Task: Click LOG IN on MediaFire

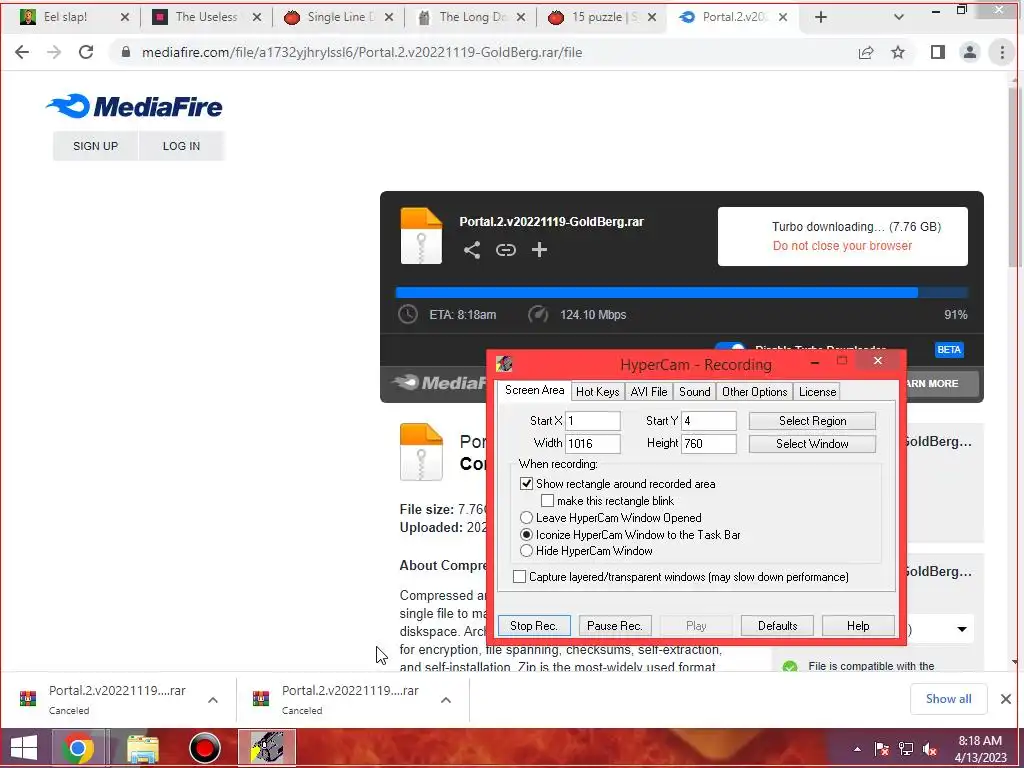Action: point(181,146)
